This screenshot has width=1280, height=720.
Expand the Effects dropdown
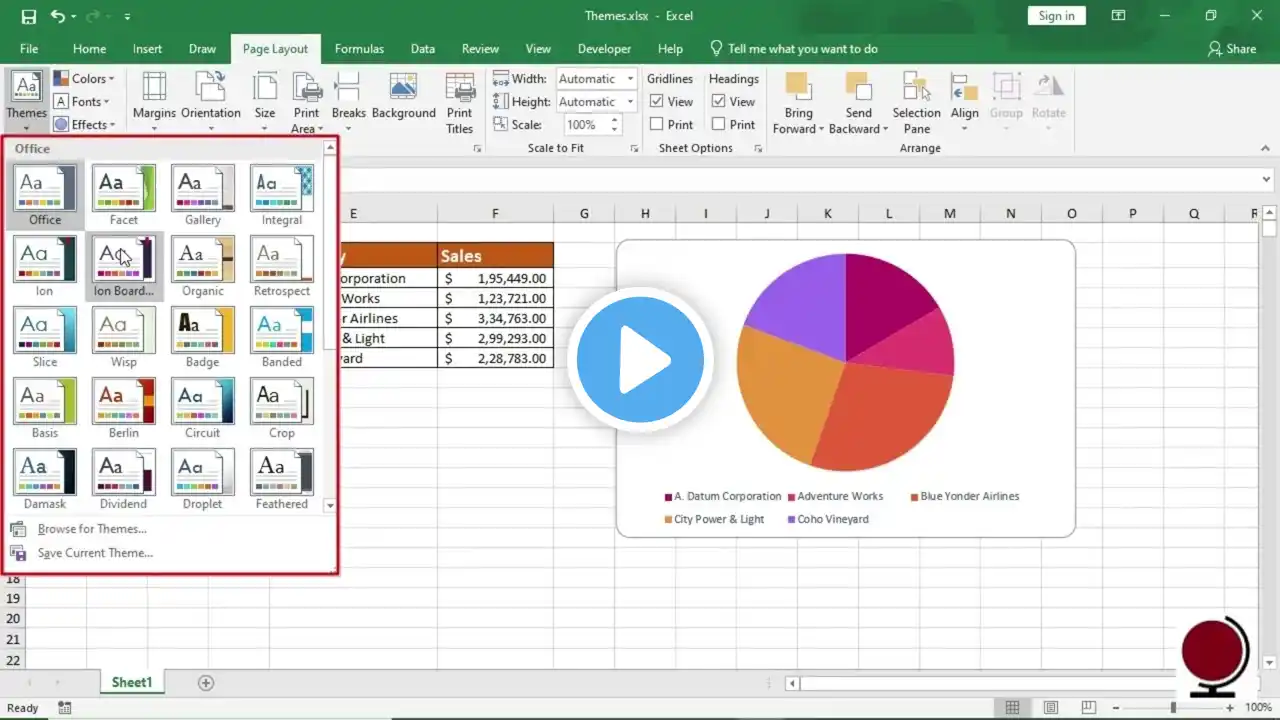[84, 124]
